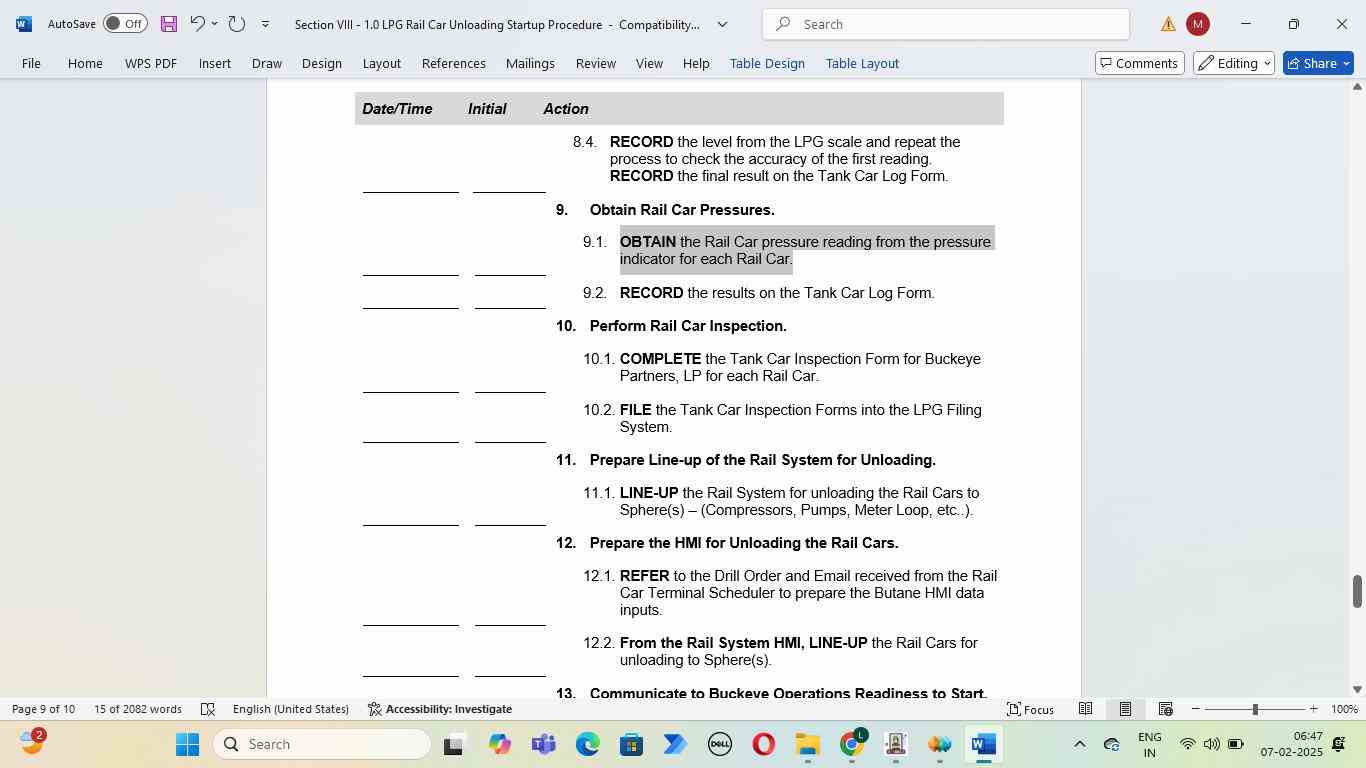Switch to Web Layout view icon
The image size is (1366, 768).
coord(1165,709)
